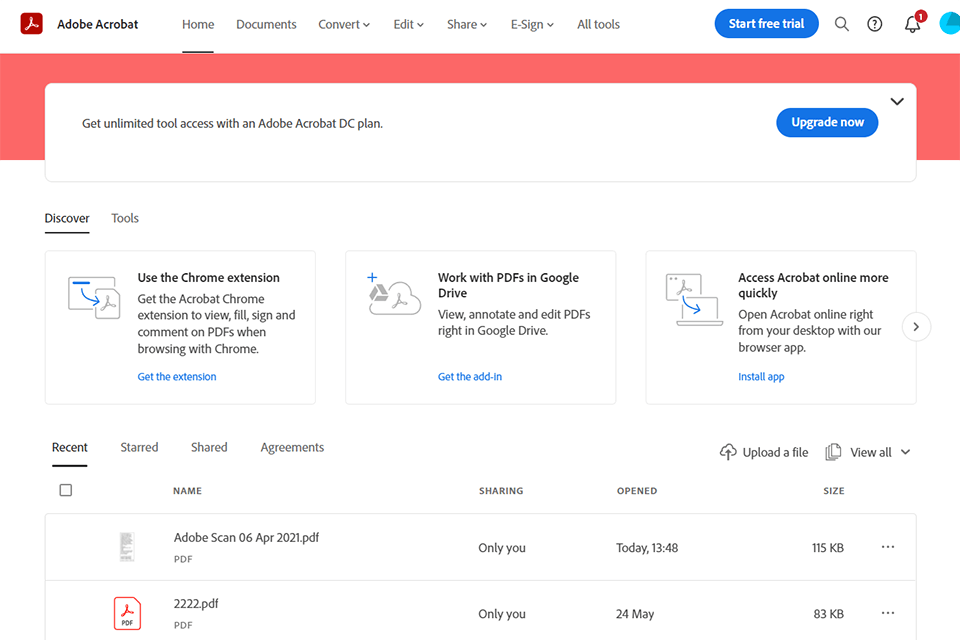Click Only you sharing for Adobe Scan file
Image resolution: width=960 pixels, height=640 pixels.
tap(502, 548)
